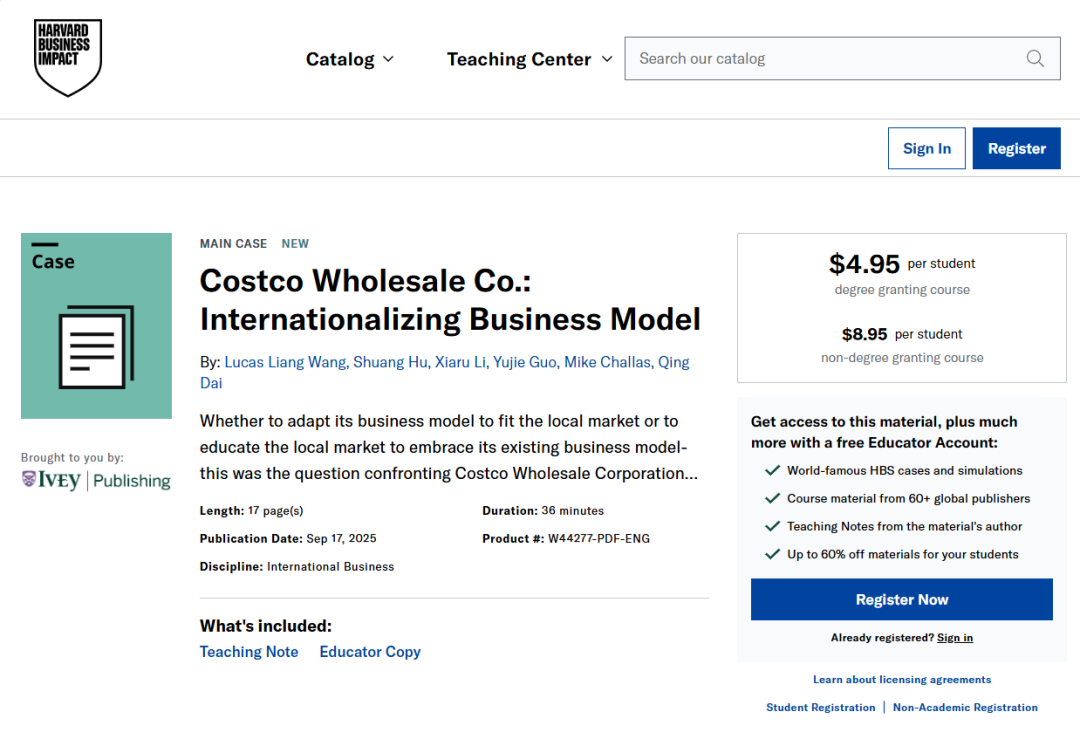Screen dimensions: 1080x746
Task: Click checkmark beside Up to 60% off
Action: [x=772, y=554]
